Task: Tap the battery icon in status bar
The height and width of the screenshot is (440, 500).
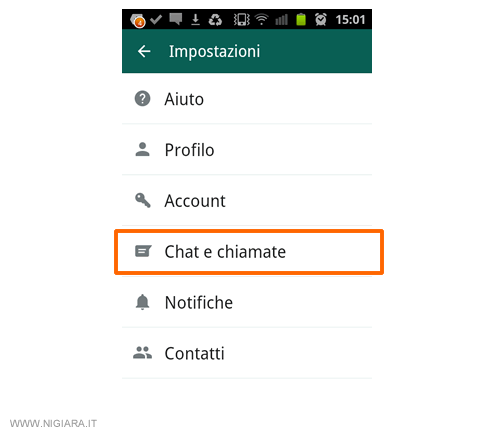Action: click(x=301, y=19)
